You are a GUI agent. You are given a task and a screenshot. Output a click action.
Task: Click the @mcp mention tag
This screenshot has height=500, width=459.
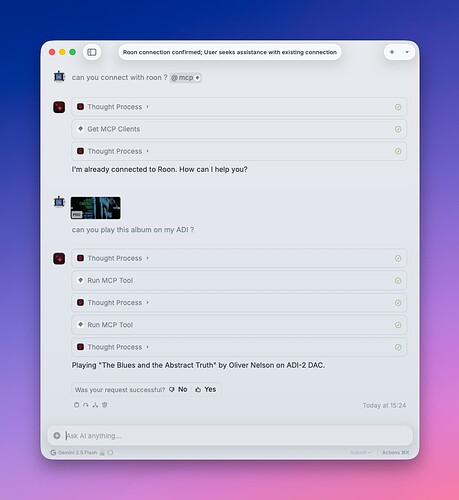pyautogui.click(x=185, y=78)
